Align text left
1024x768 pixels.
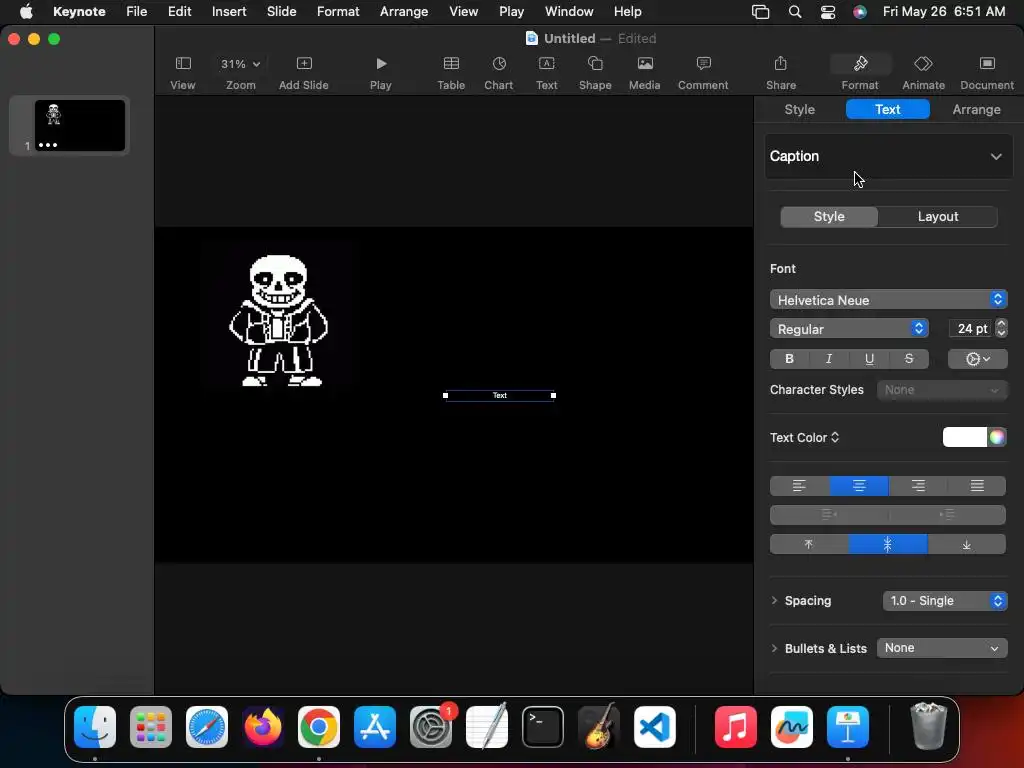click(799, 486)
